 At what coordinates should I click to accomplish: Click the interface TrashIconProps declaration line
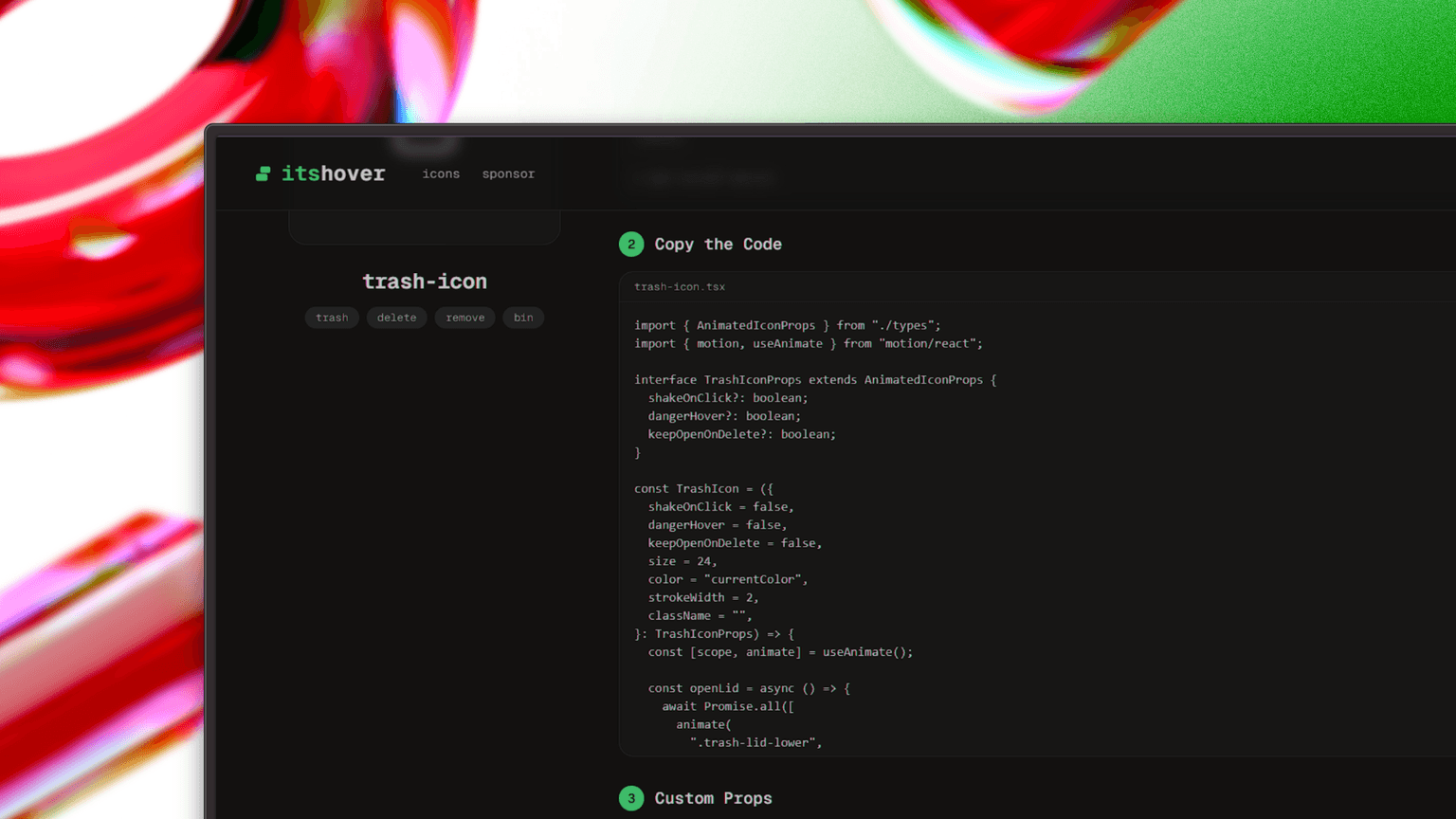coord(815,379)
